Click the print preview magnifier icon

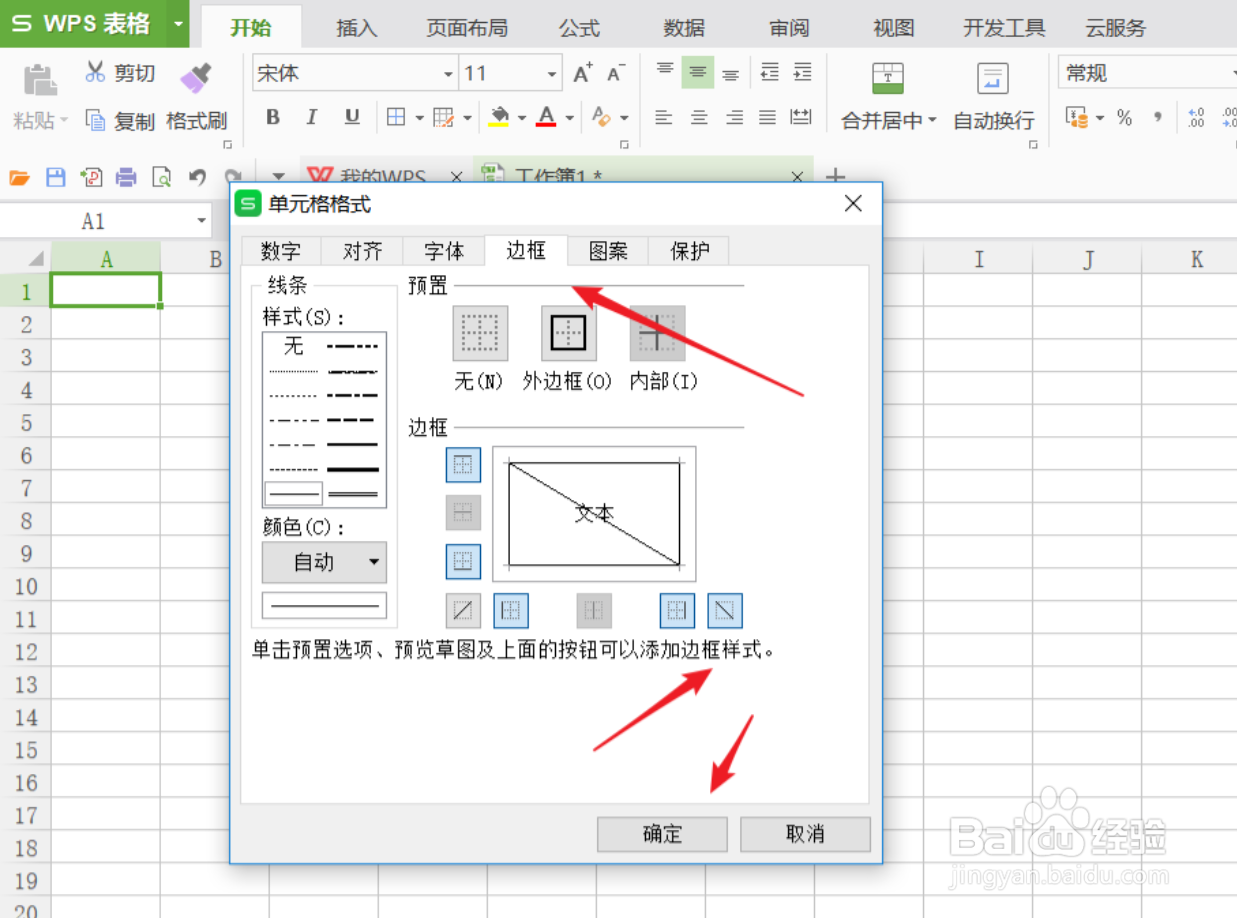(161, 178)
